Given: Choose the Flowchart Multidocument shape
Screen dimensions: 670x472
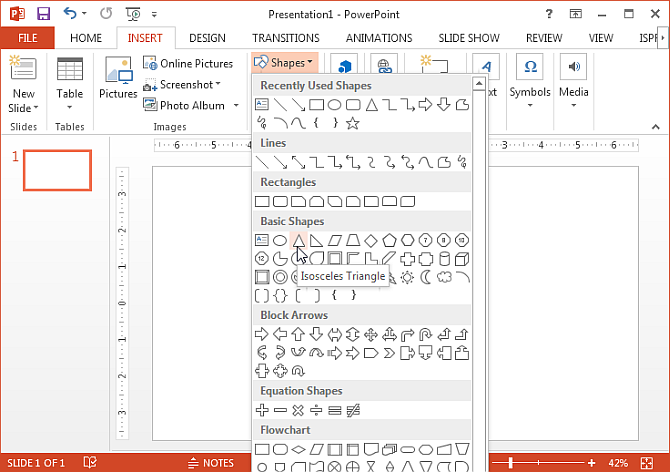Looking at the screenshot, I should 389,449.
